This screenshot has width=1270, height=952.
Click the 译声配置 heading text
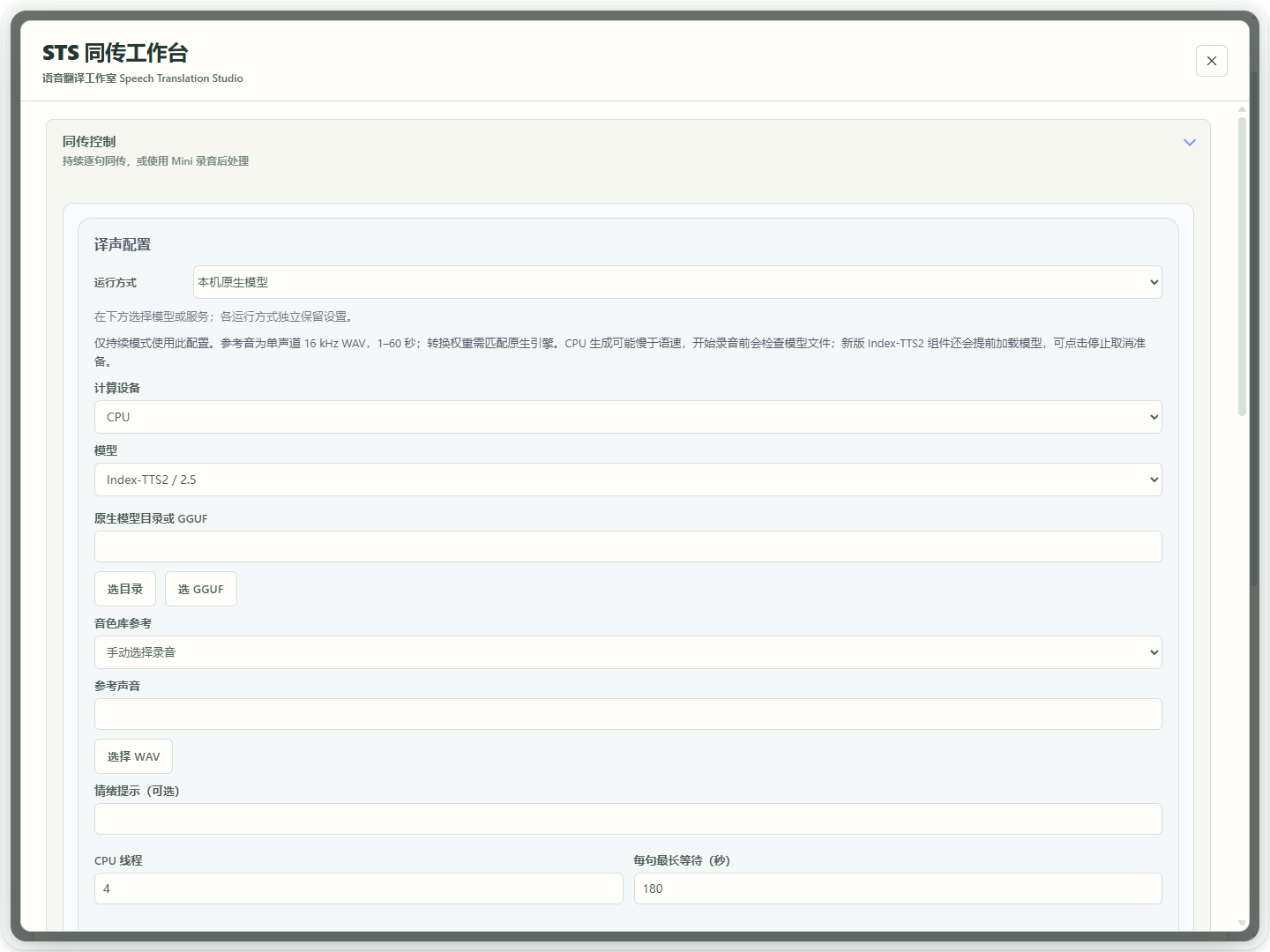123,245
